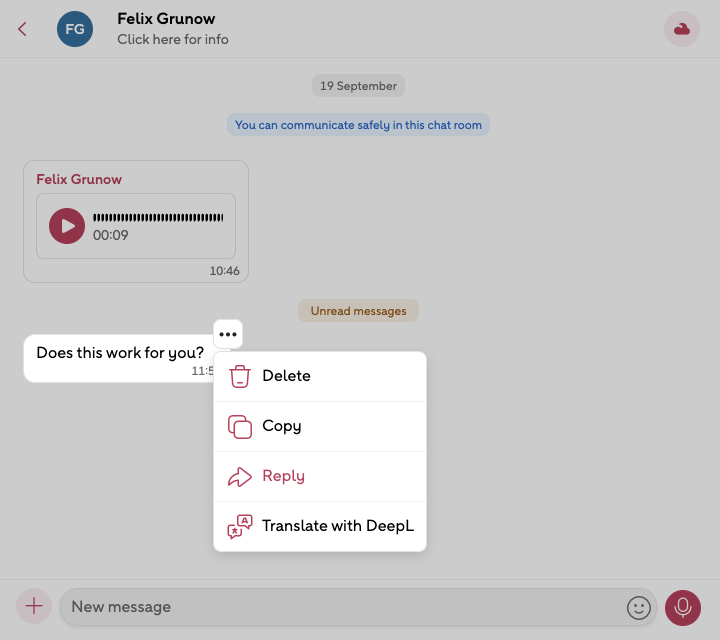
Task: Click the safe communication notice banner
Action: tap(358, 125)
